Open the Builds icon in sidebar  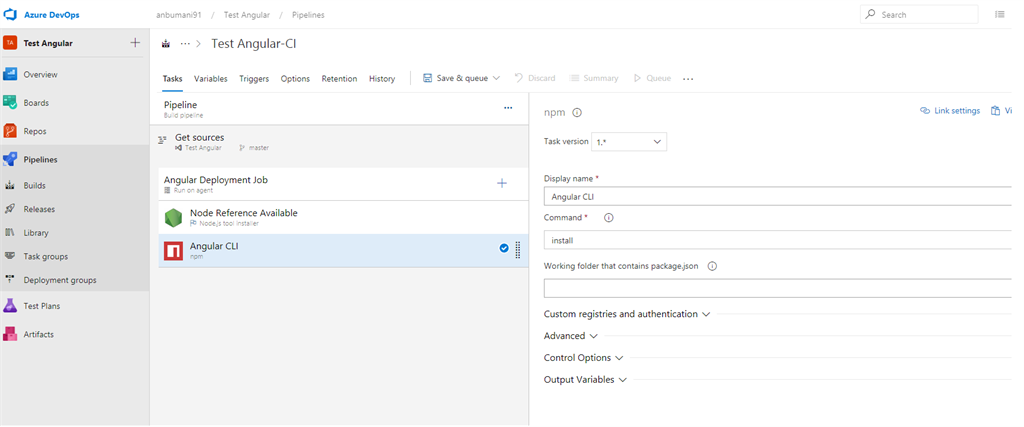(10, 185)
